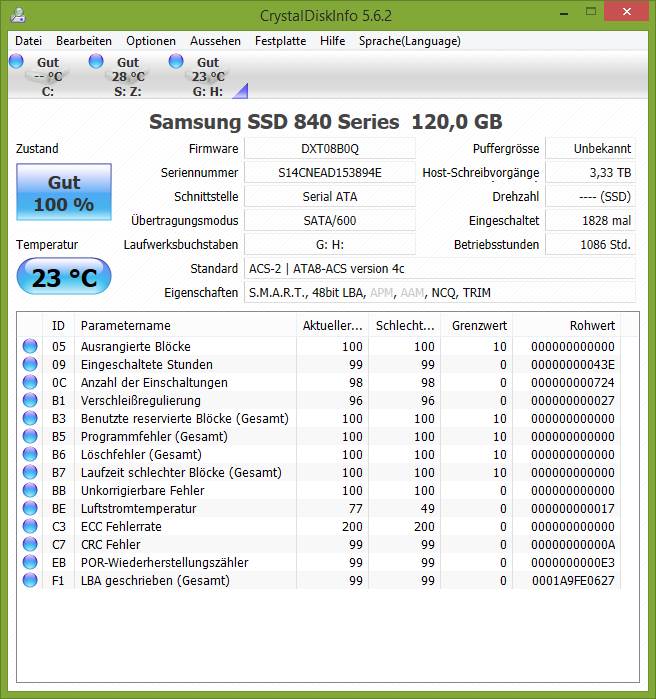Screen dimensions: 656x699
Task: Click the Rohwert column header
Action: 567,325
